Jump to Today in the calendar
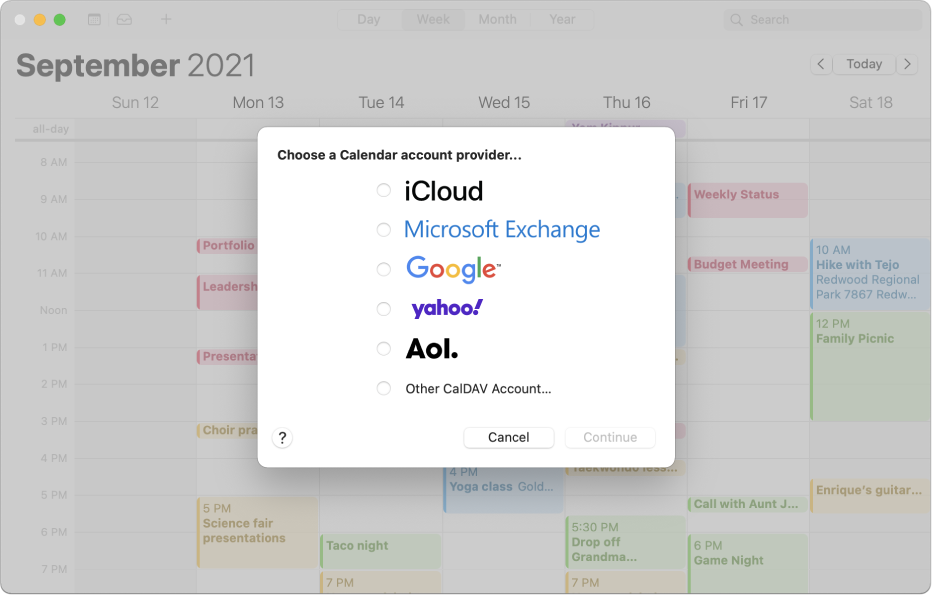 pos(864,64)
